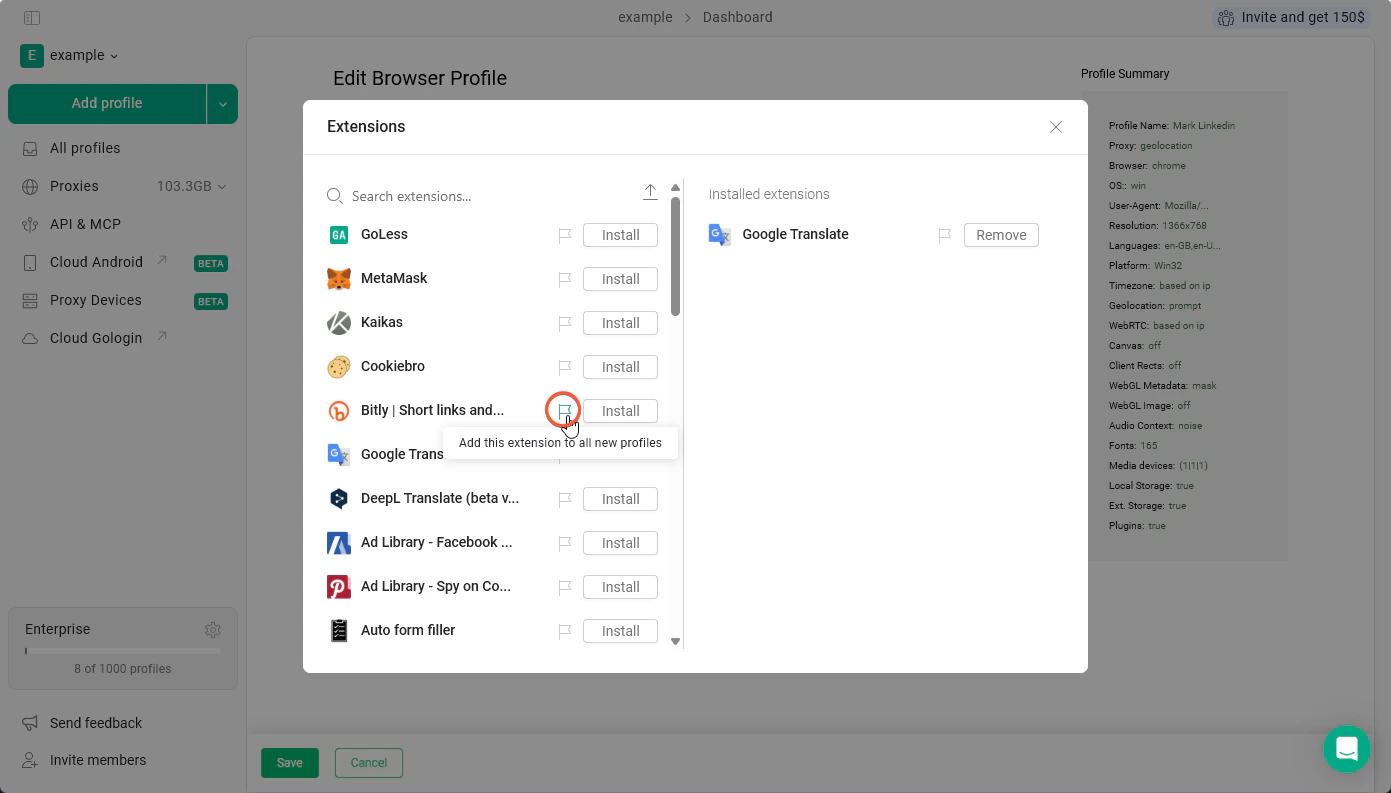The width and height of the screenshot is (1391, 793).
Task: Click the upload extension icon above the list
Action: [x=650, y=191]
